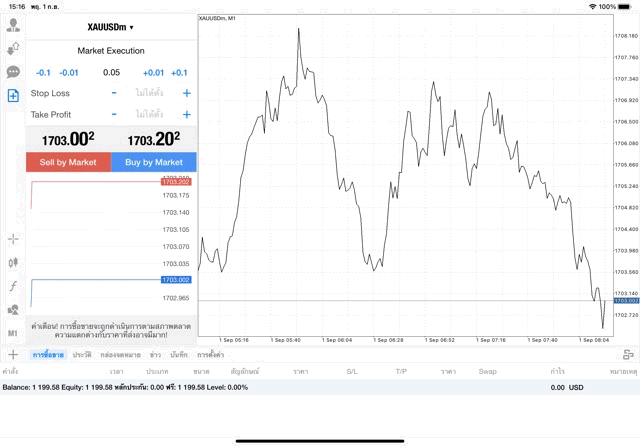The image size is (640, 447).
Task: Open the candlestick chart type icon
Action: (x=13, y=262)
